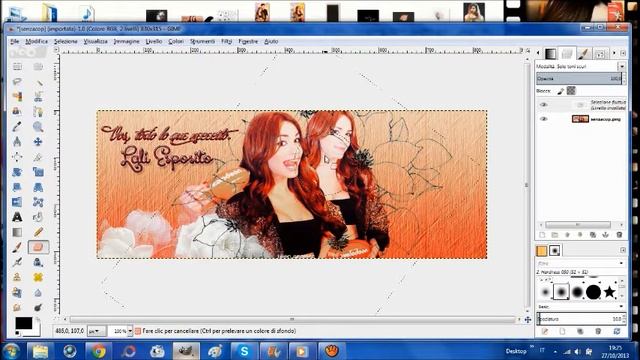Select the Paths tool
Image resolution: width=640 pixels, height=360 pixels.
coord(38,111)
